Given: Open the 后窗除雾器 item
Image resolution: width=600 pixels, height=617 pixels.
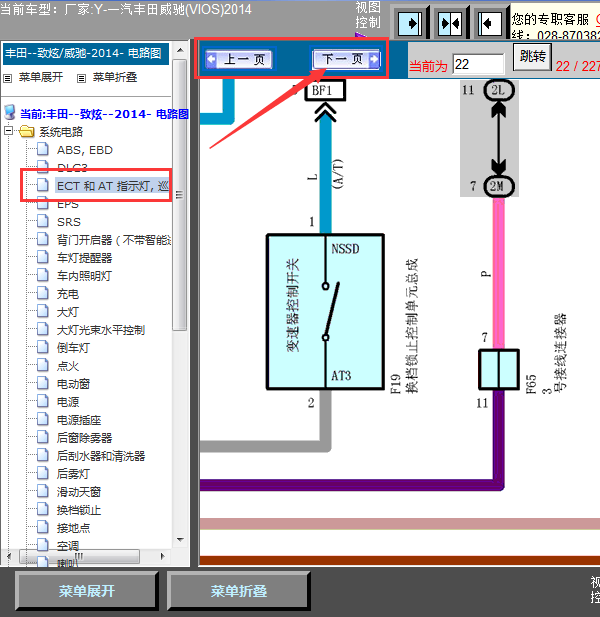Looking at the screenshot, I should coord(84,438).
